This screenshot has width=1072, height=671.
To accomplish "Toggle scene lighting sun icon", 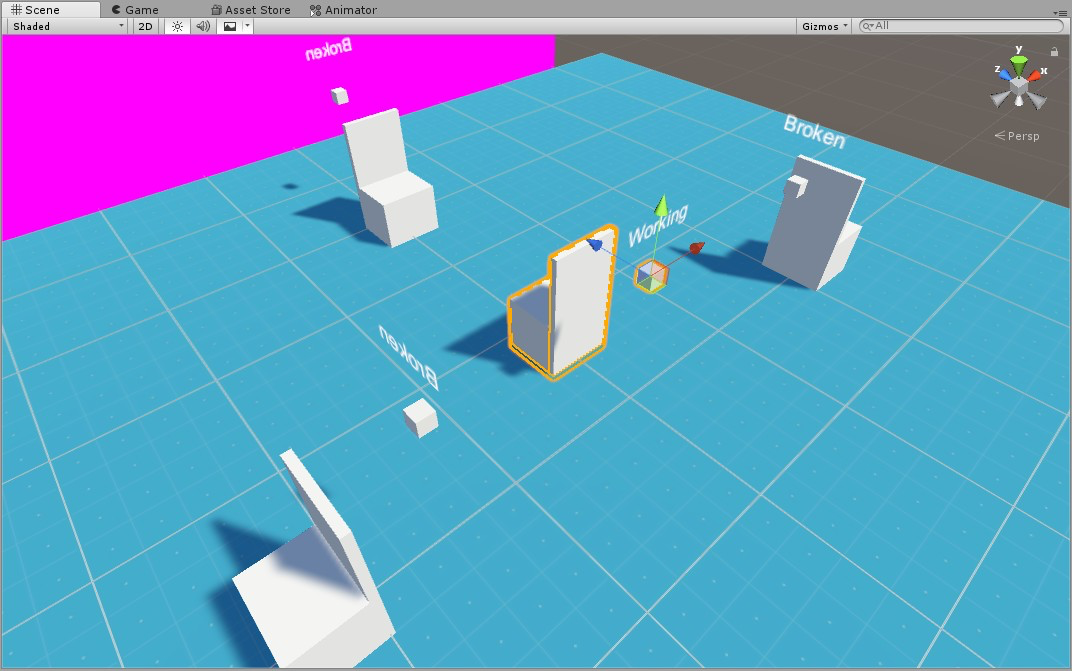I will [177, 27].
